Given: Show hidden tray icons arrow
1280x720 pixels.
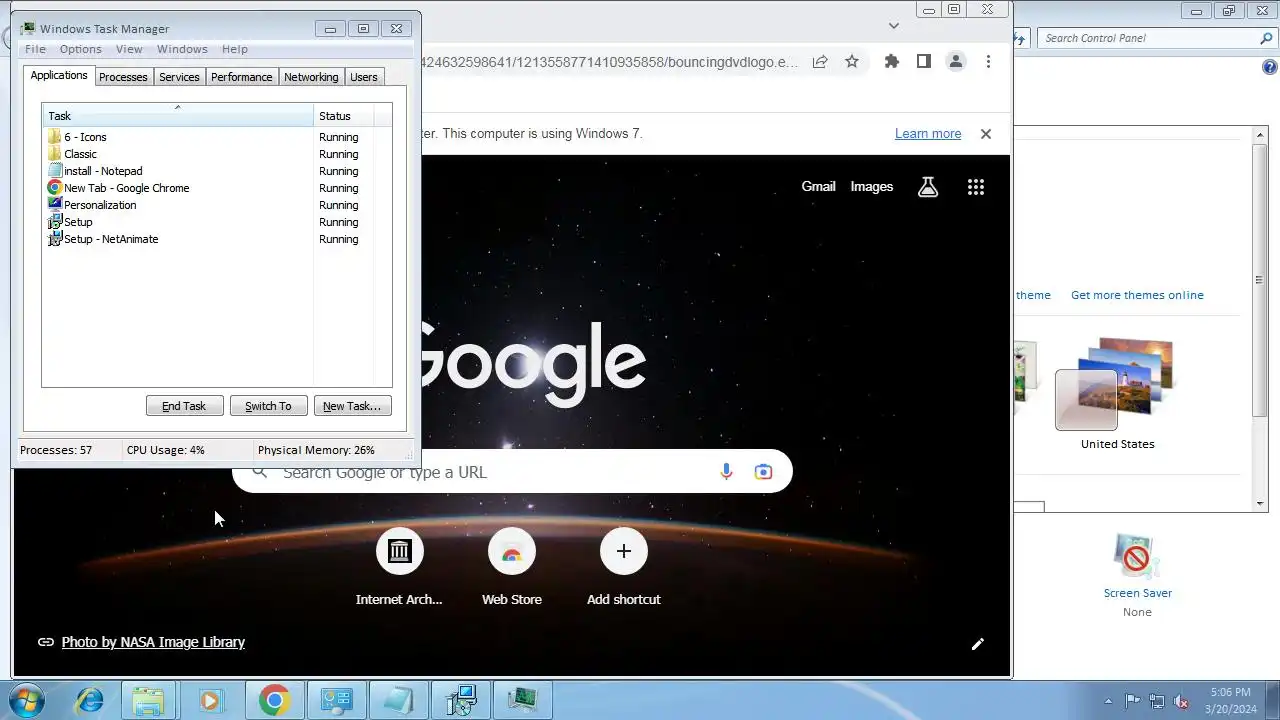Looking at the screenshot, I should 1108,701.
